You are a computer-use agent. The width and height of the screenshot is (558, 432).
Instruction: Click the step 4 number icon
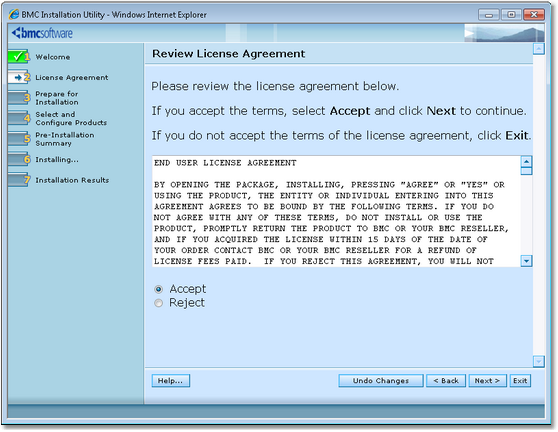click(19, 118)
